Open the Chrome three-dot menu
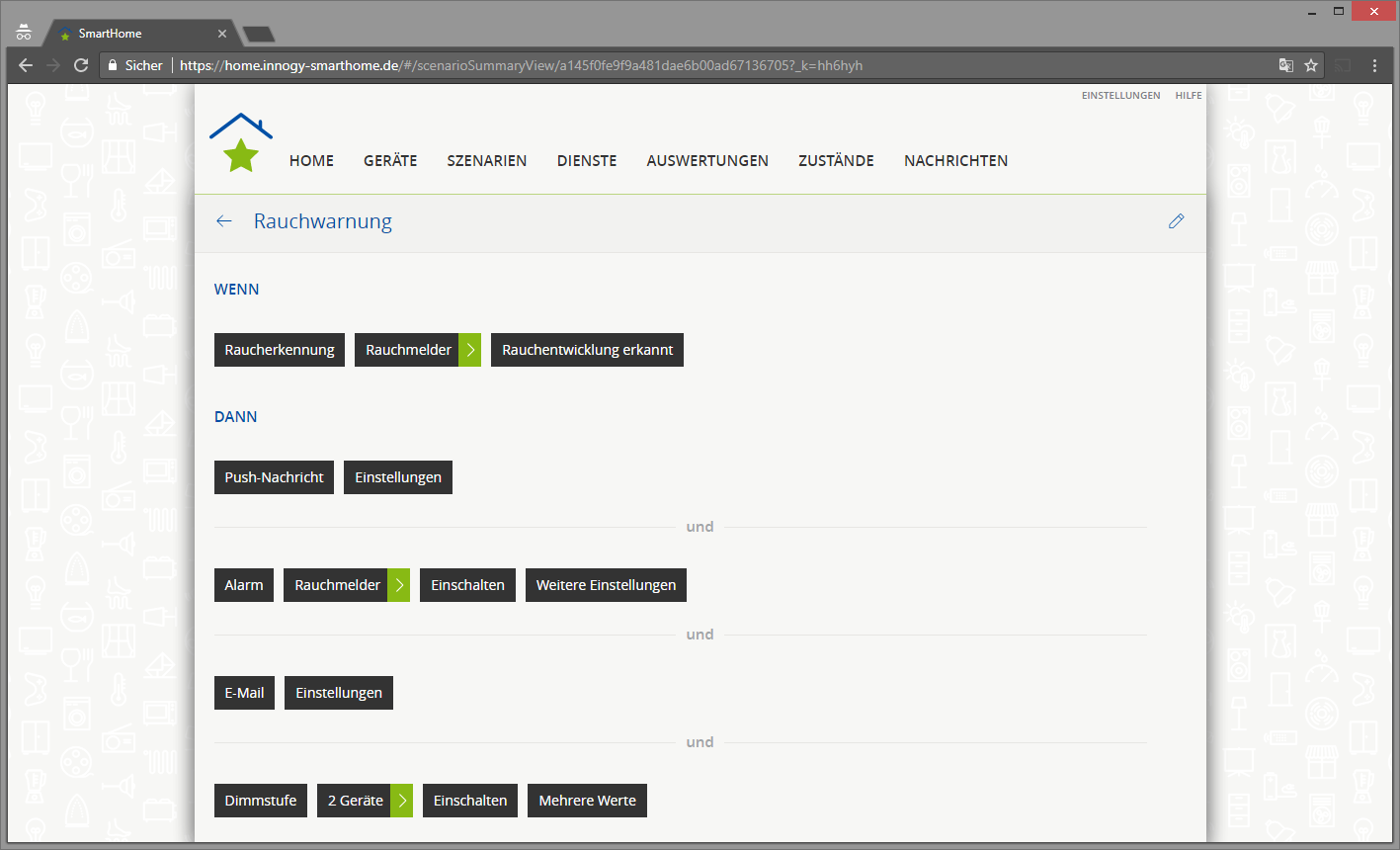Image resolution: width=1400 pixels, height=850 pixels. (1374, 65)
